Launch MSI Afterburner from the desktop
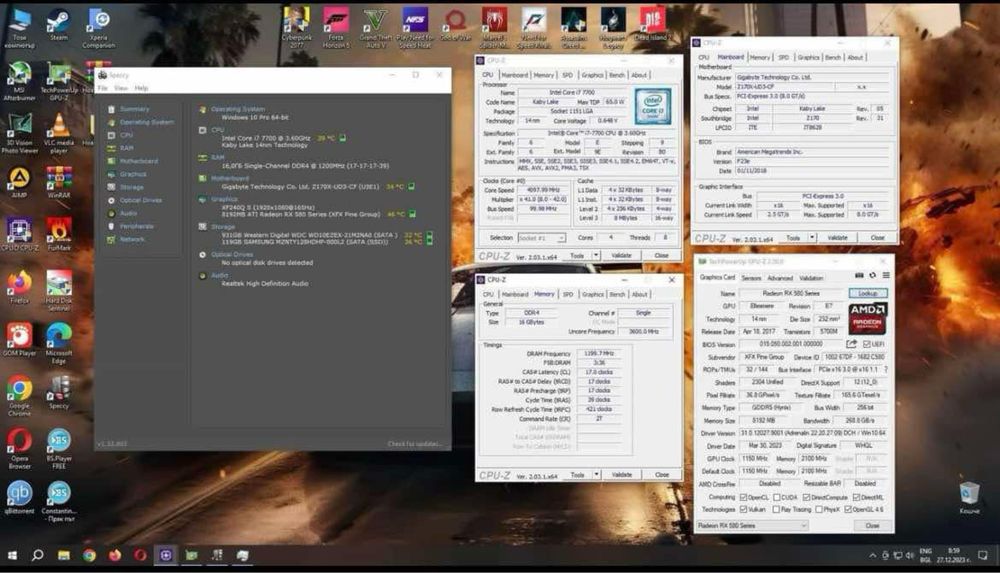This screenshot has width=1000, height=573. tap(19, 81)
